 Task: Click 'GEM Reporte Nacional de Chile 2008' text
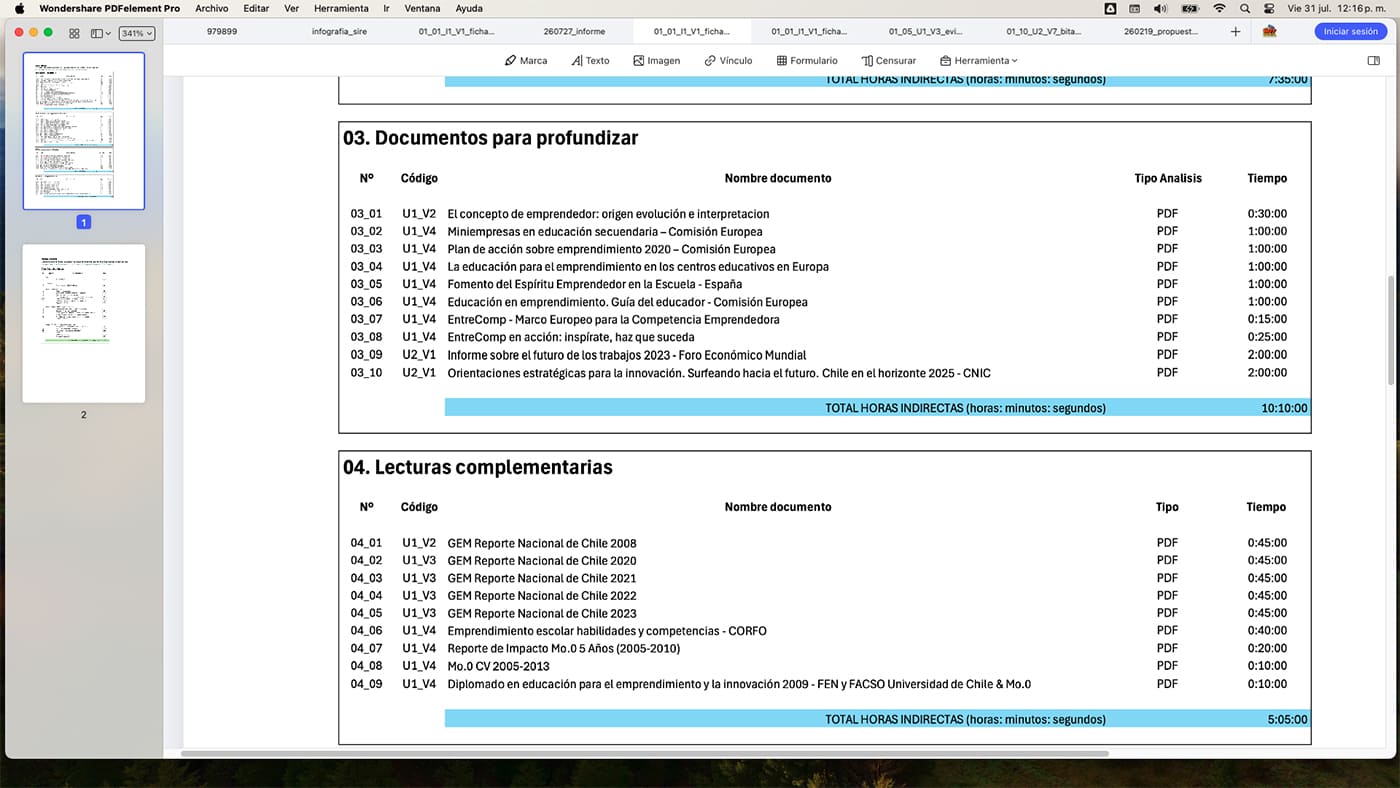(541, 543)
